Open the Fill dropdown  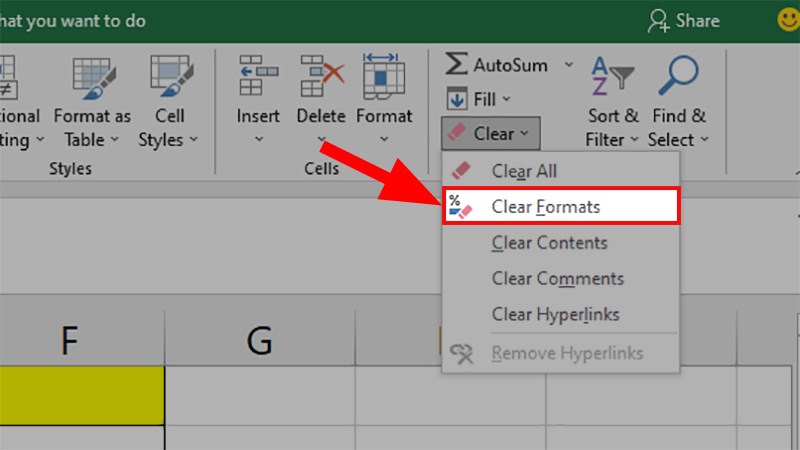click(478, 99)
